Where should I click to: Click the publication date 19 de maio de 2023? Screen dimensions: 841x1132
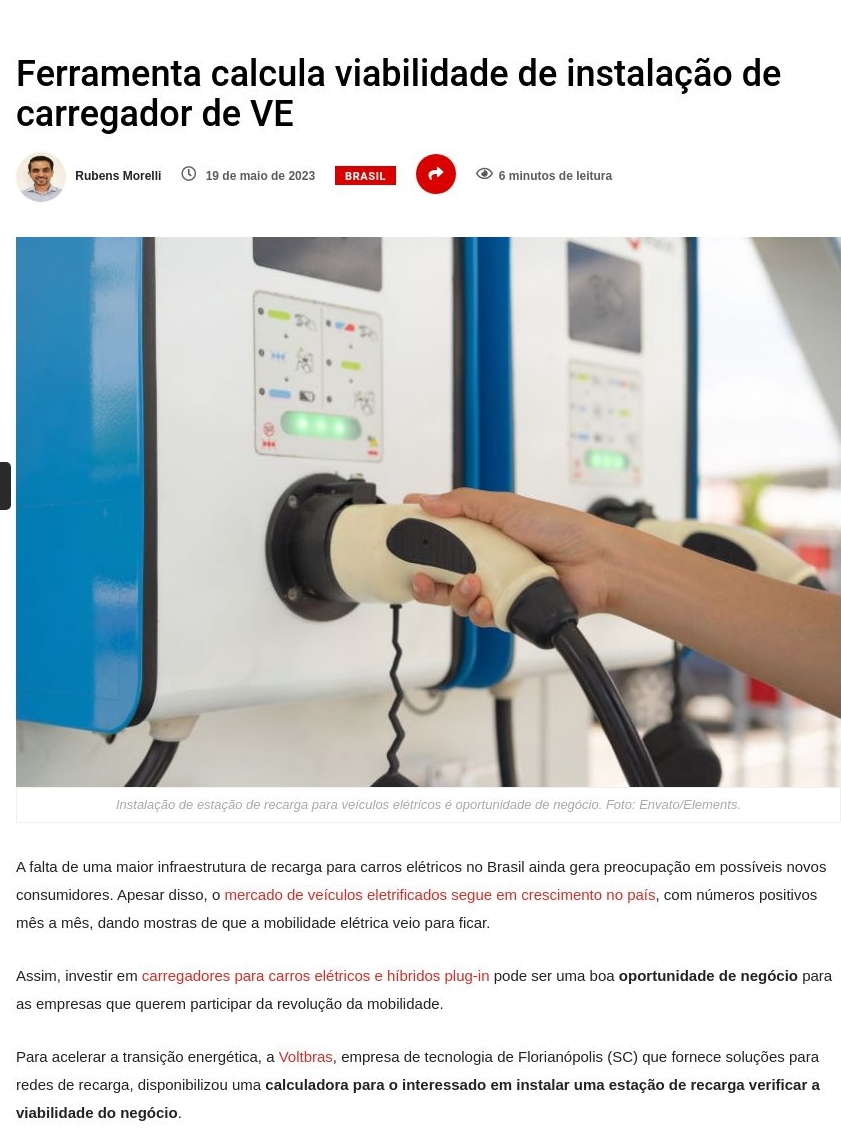point(260,175)
